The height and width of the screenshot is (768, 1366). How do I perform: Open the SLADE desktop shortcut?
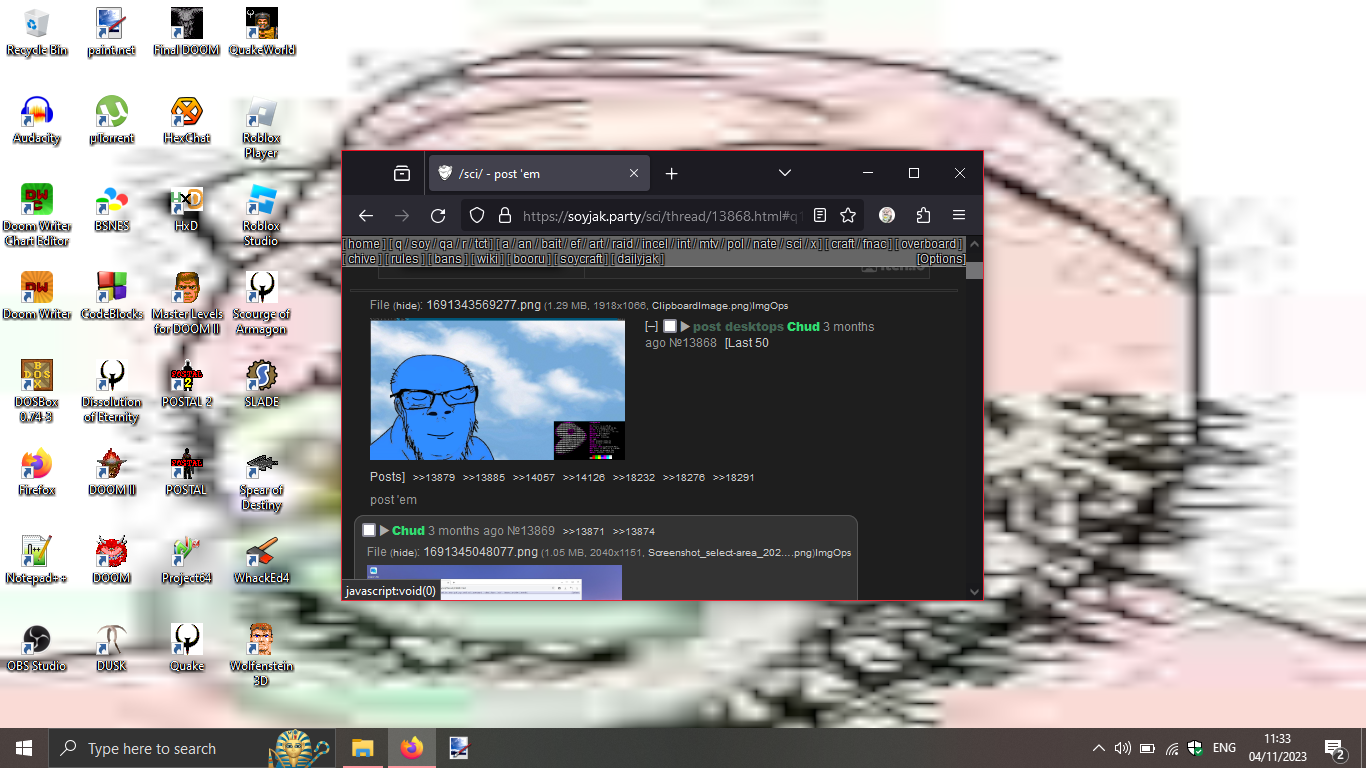261,384
